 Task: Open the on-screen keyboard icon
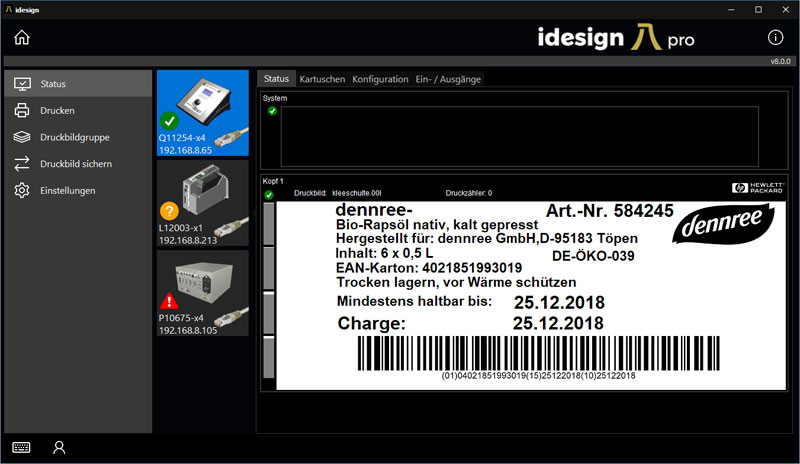(x=21, y=448)
